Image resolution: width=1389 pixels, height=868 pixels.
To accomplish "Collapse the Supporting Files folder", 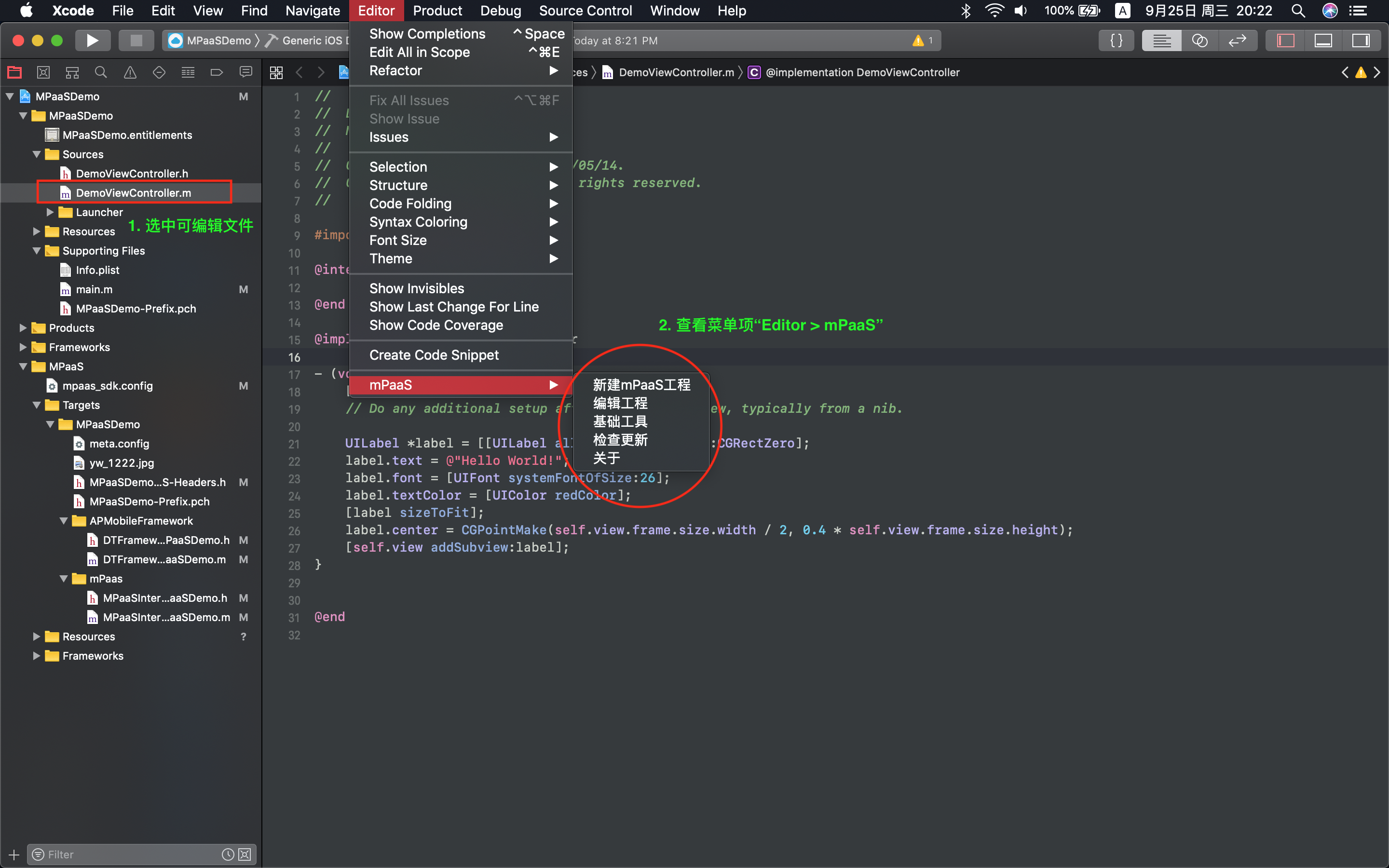I will [37, 250].
